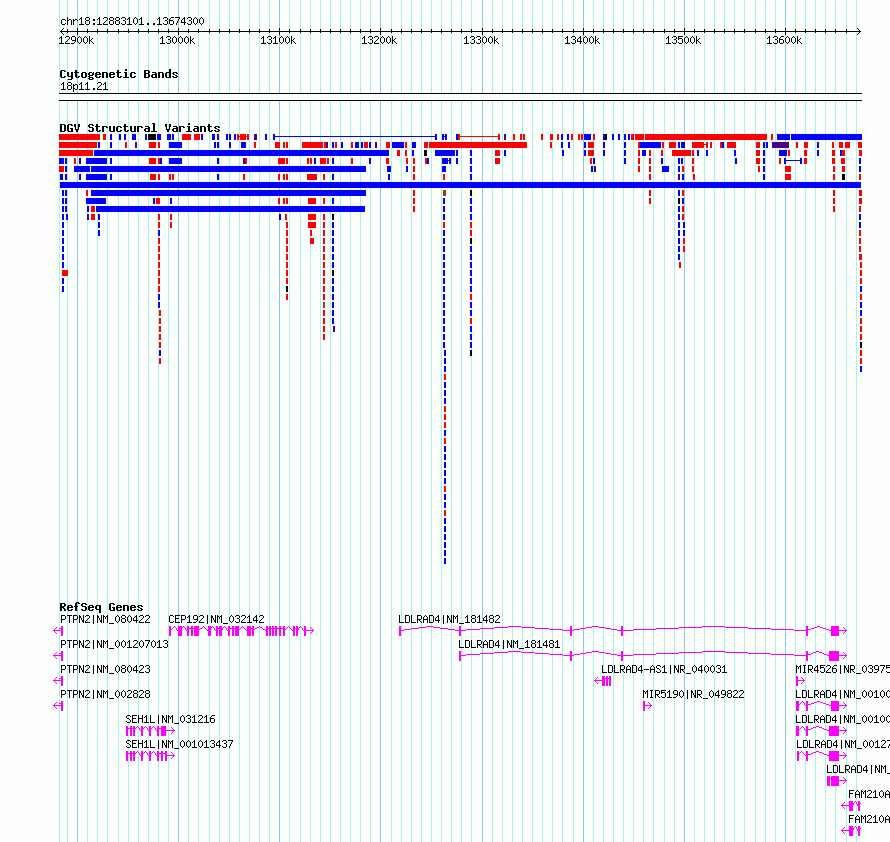Screen dimensions: 890x842
Task: Click the cytogenetic band 18p11.21 bar
Action: pos(460,97)
